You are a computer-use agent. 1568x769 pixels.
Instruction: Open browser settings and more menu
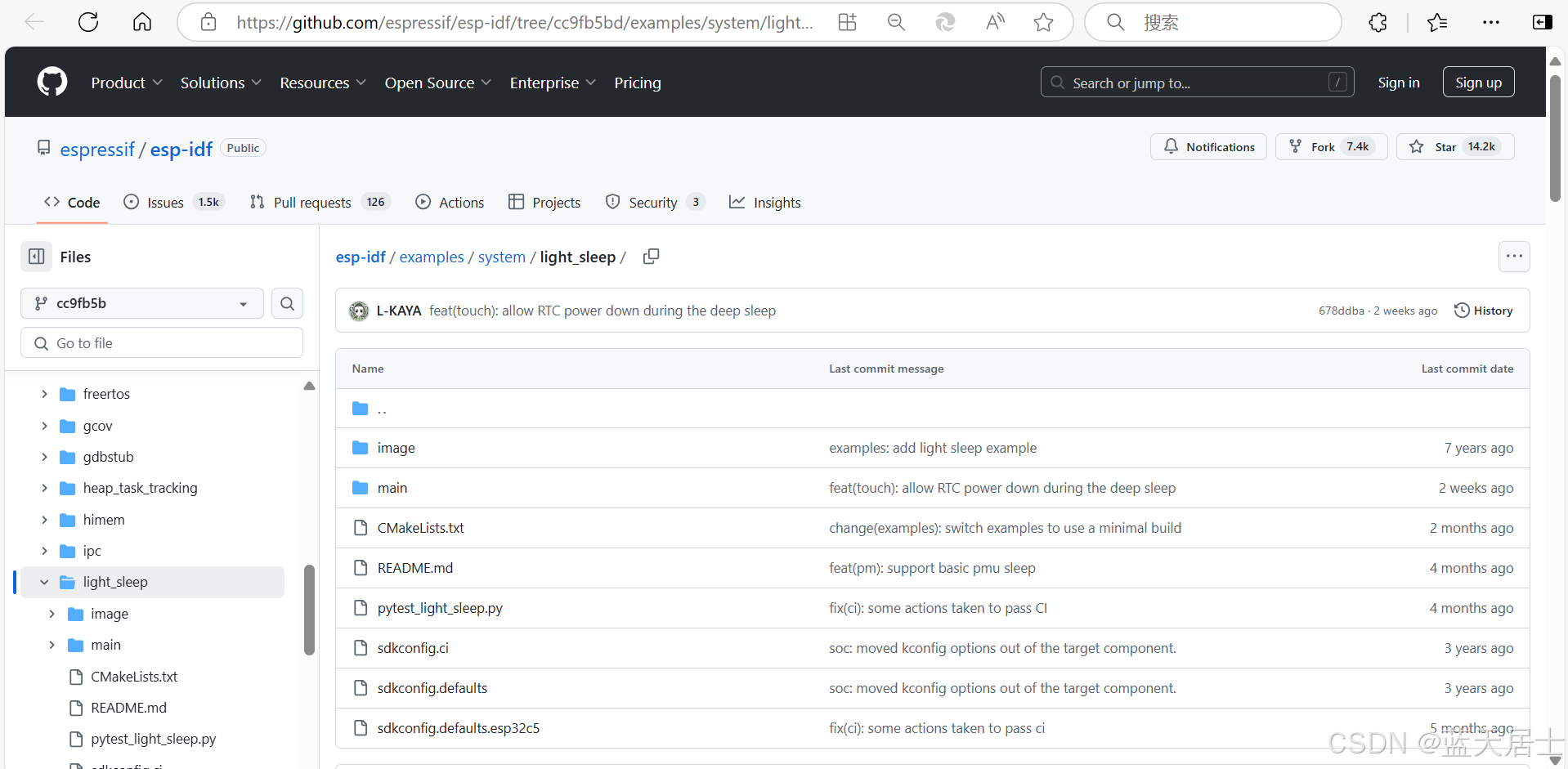point(1491,22)
